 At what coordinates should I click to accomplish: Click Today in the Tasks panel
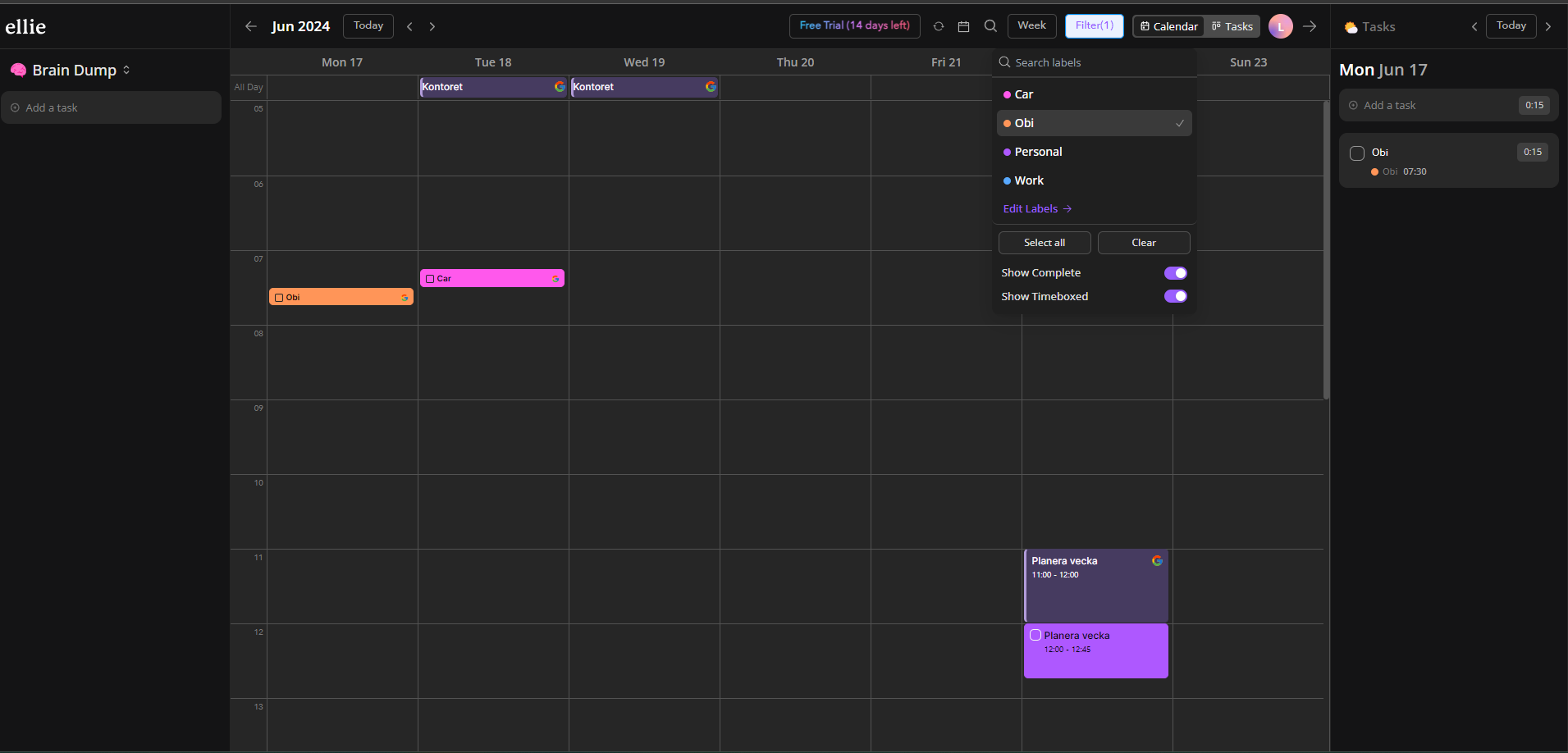point(1511,25)
